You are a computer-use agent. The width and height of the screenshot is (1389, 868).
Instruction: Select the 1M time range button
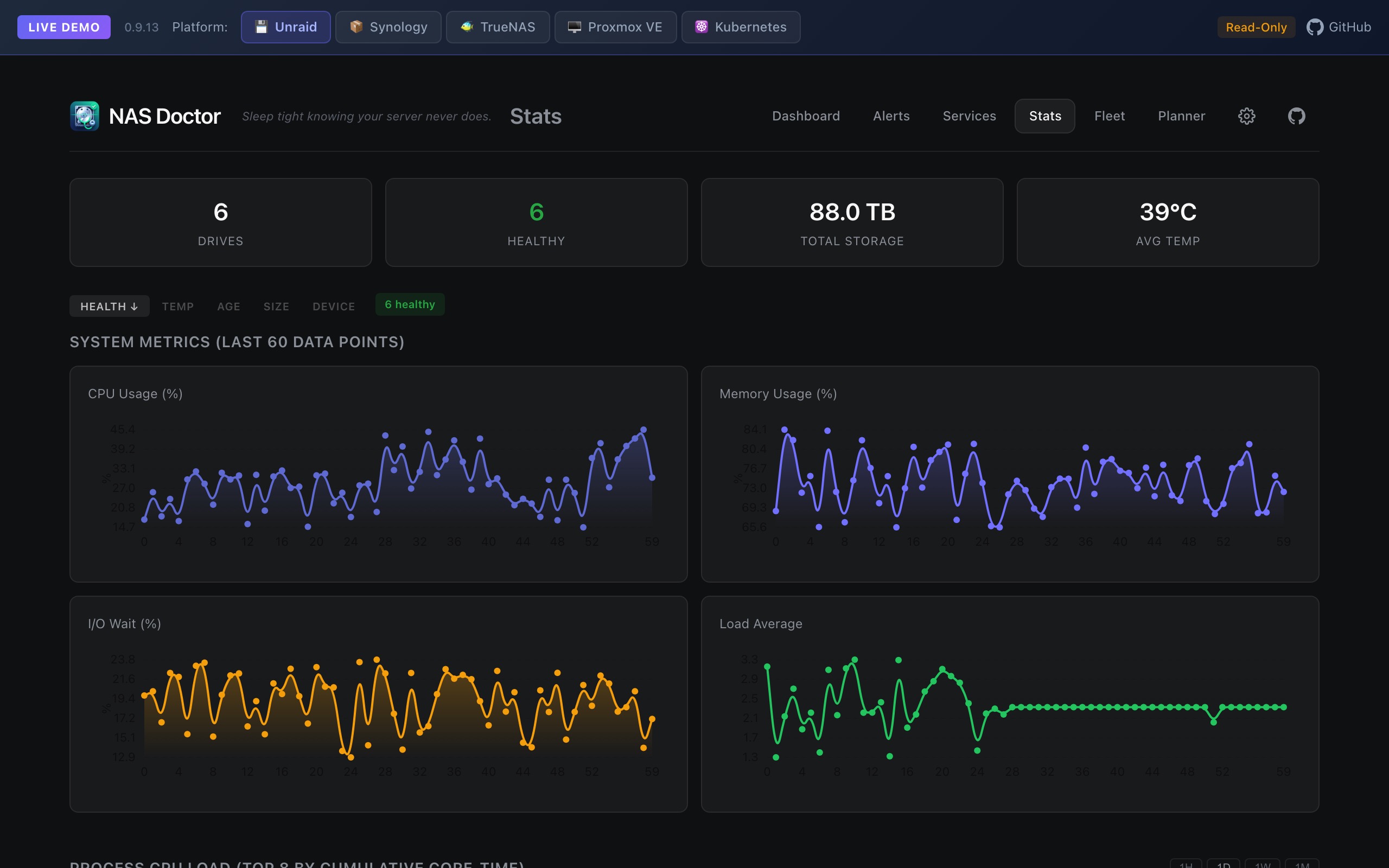[x=1302, y=864]
